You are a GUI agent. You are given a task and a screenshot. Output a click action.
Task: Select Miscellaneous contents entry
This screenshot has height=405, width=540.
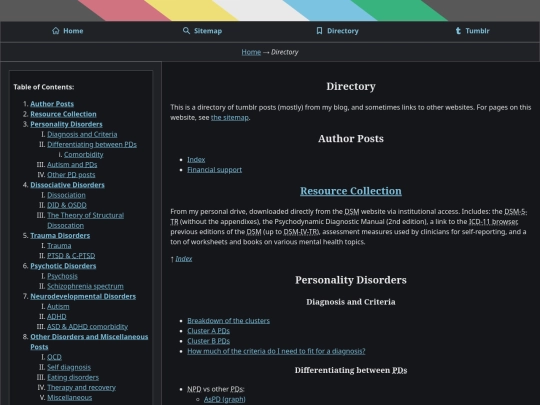[x=70, y=398]
